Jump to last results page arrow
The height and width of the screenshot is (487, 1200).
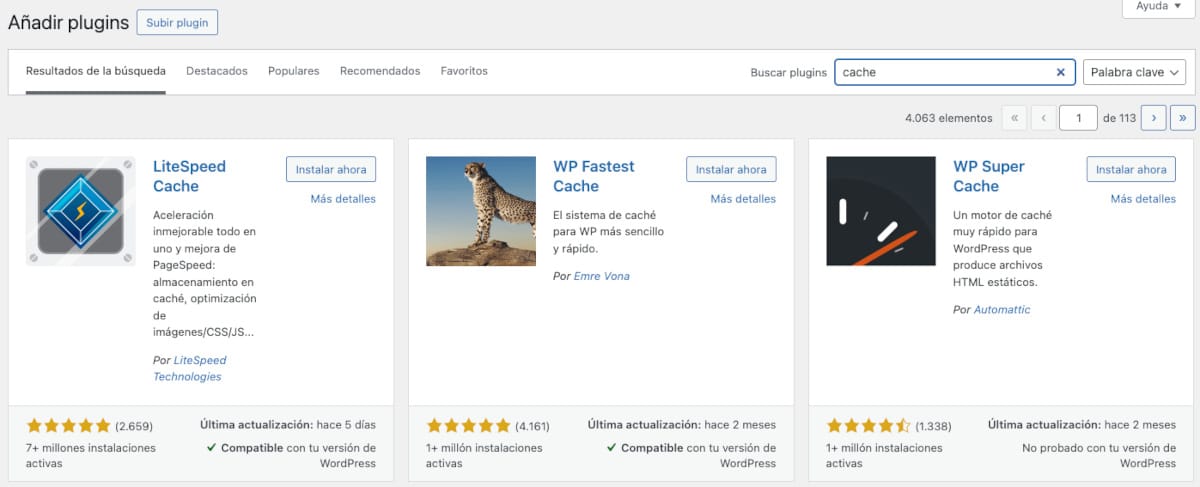(x=1182, y=118)
